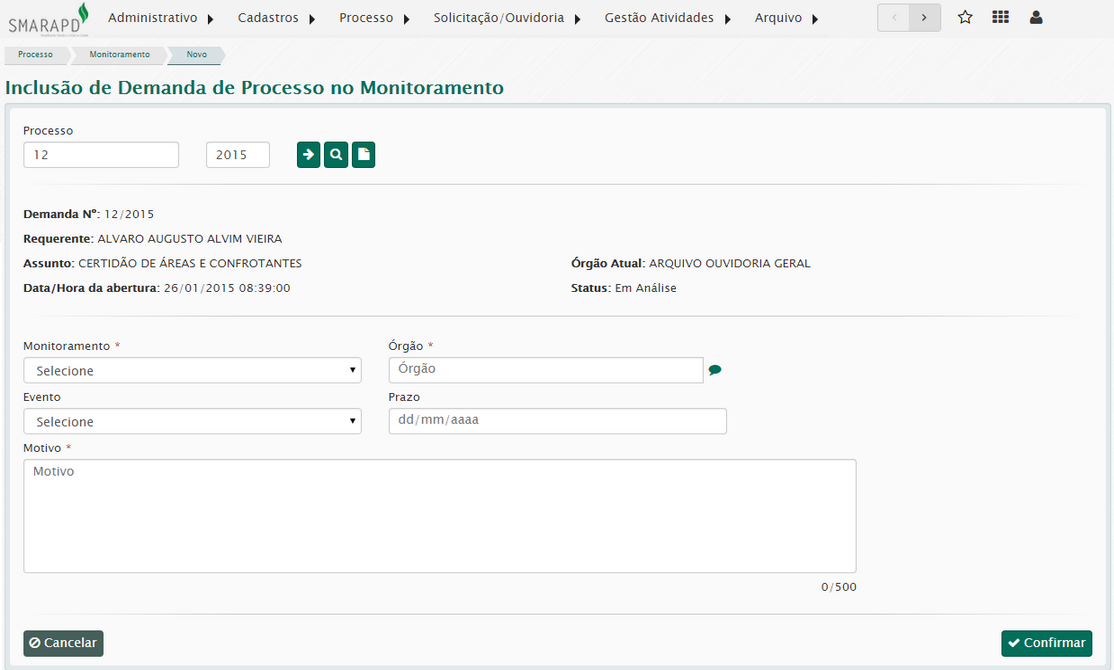Click the speech bubble icon beside Órgão field

tap(715, 370)
